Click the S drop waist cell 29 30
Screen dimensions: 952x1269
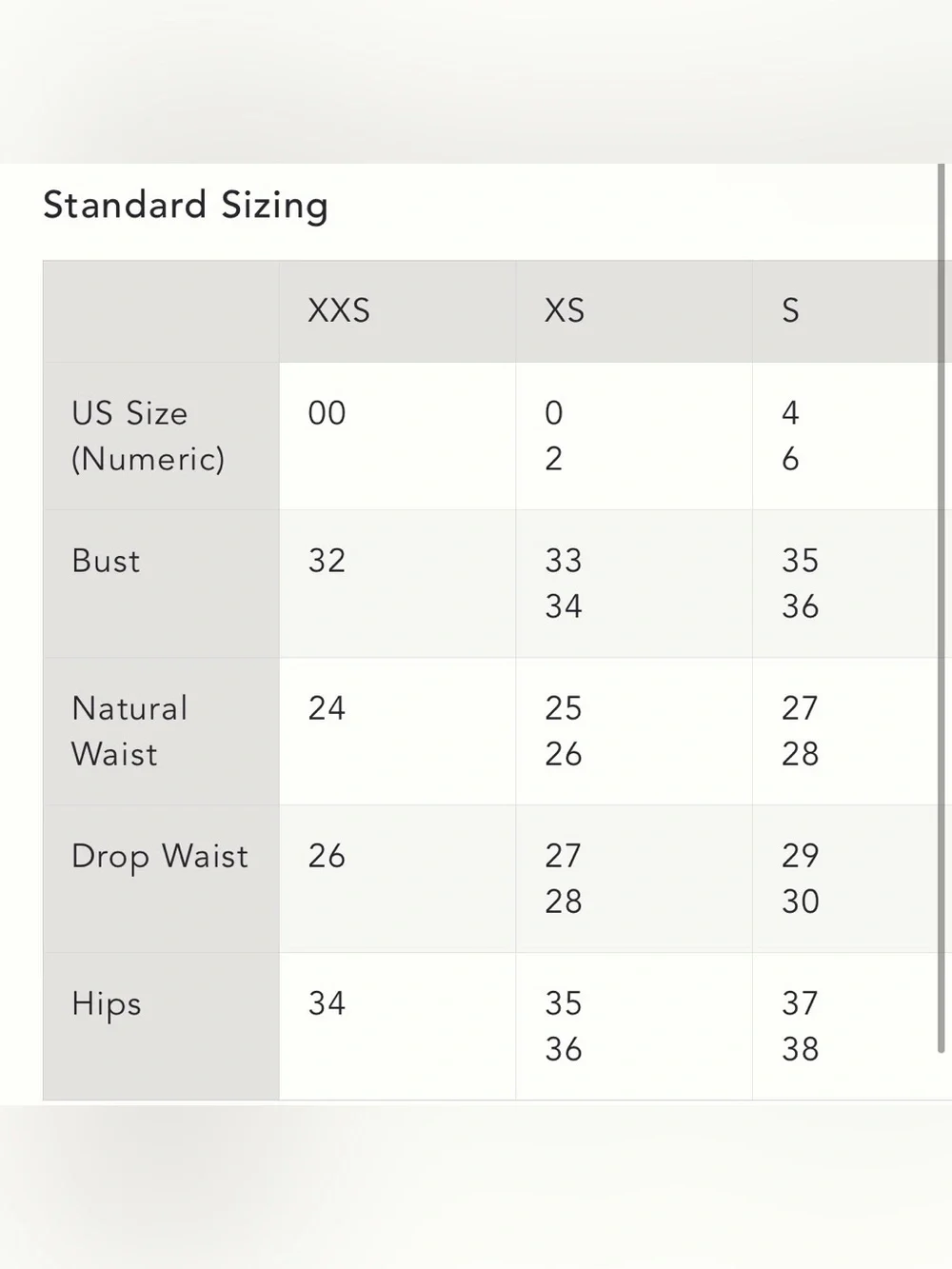click(851, 879)
